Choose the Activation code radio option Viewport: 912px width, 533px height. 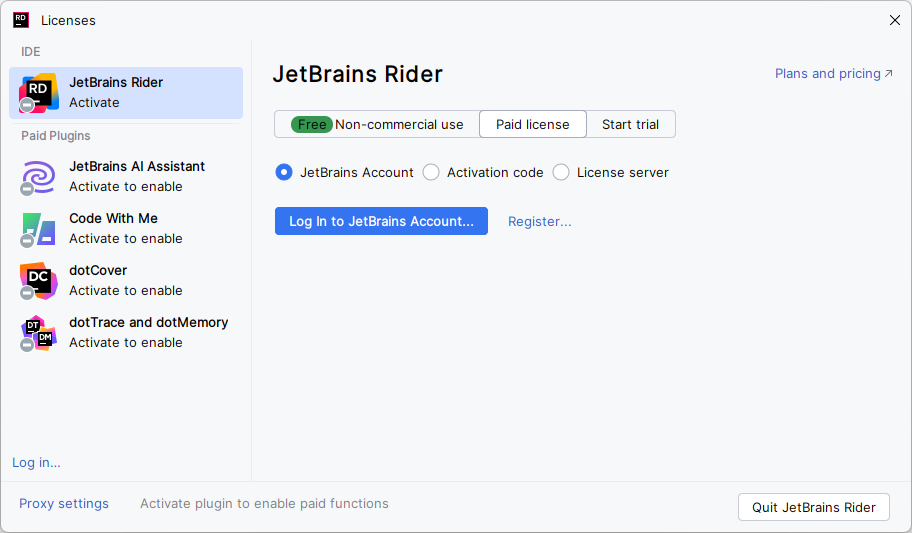click(x=431, y=172)
